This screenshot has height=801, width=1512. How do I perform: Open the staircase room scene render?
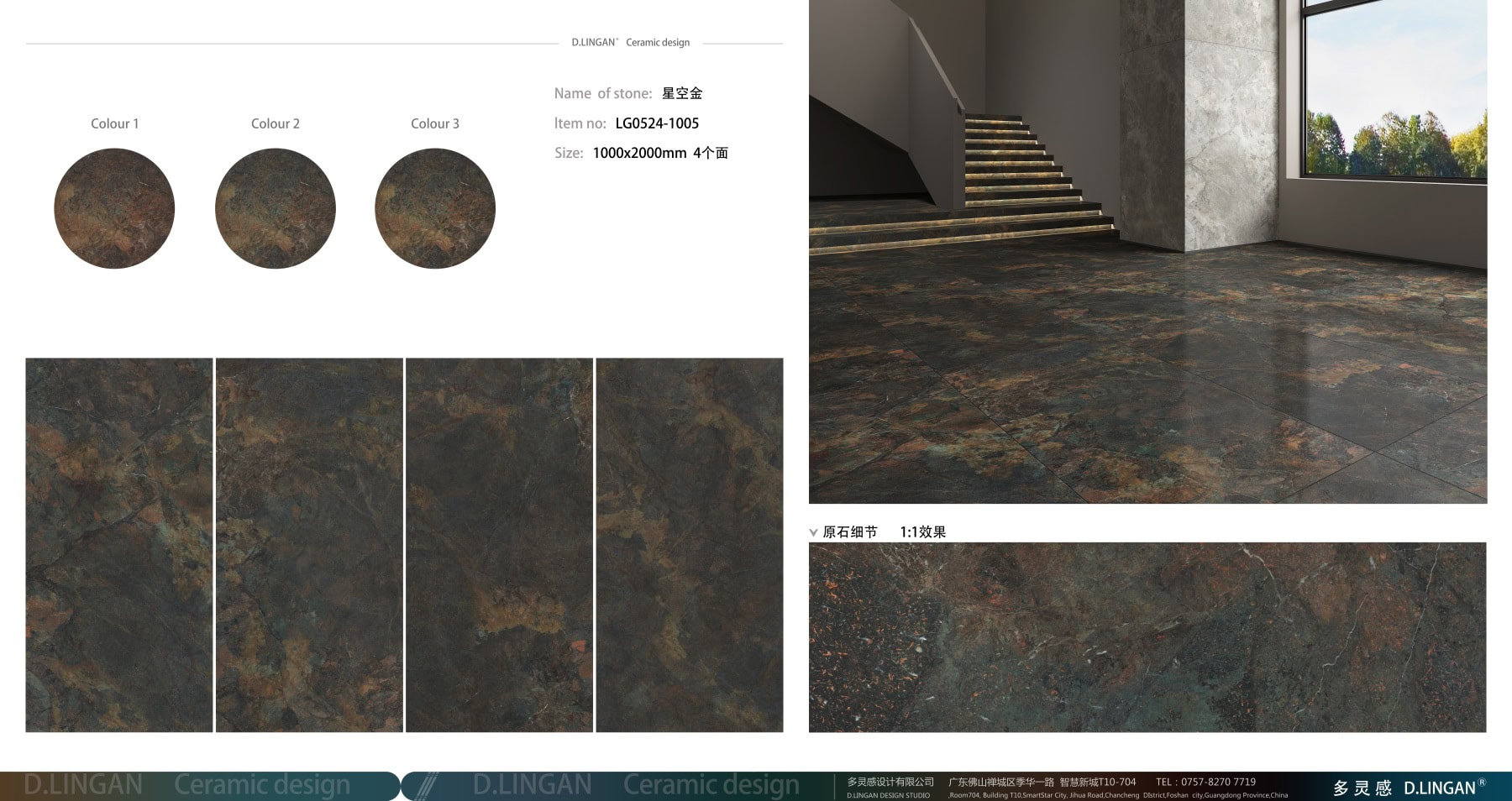point(1147,252)
